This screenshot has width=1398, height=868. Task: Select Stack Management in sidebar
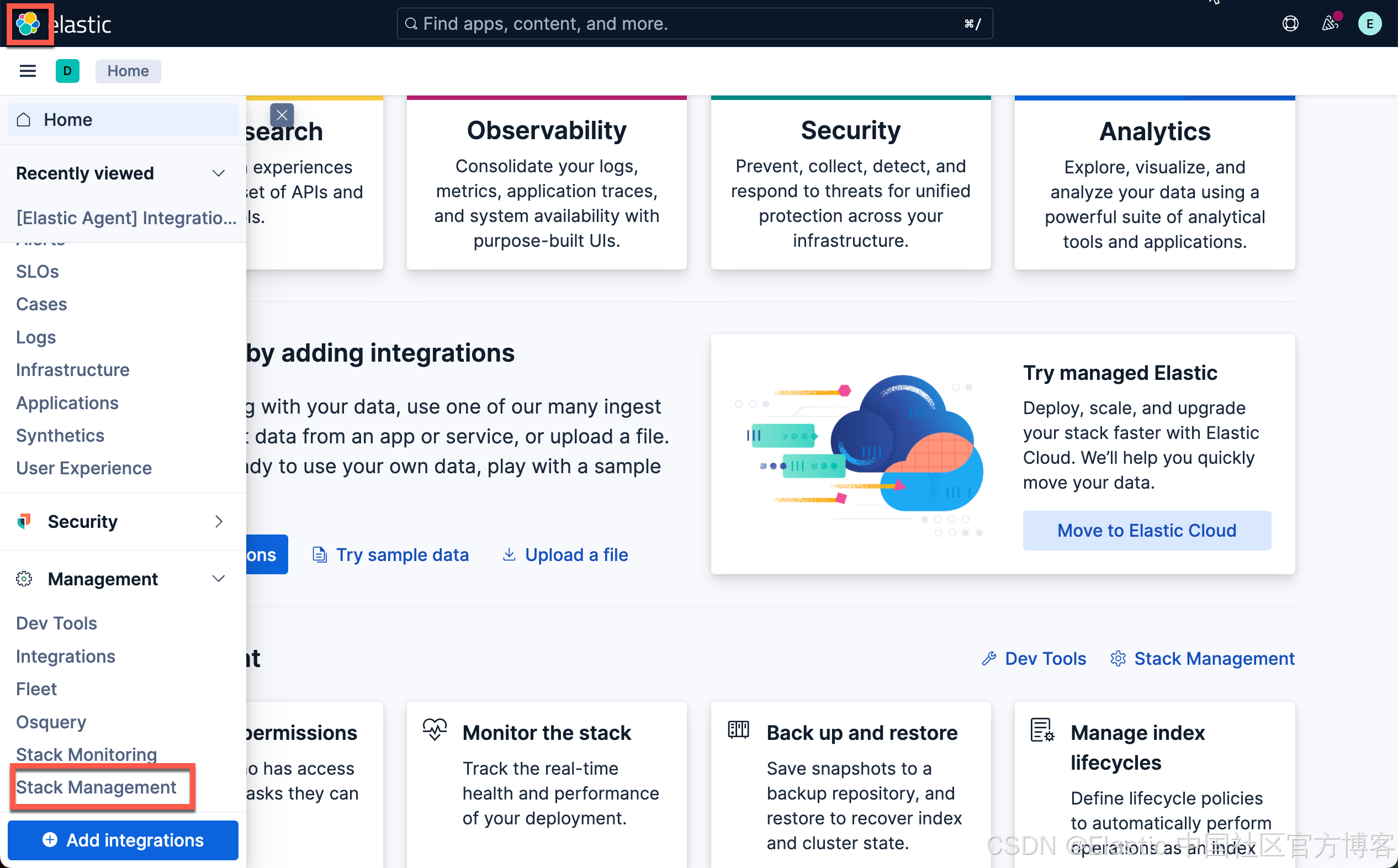click(96, 787)
